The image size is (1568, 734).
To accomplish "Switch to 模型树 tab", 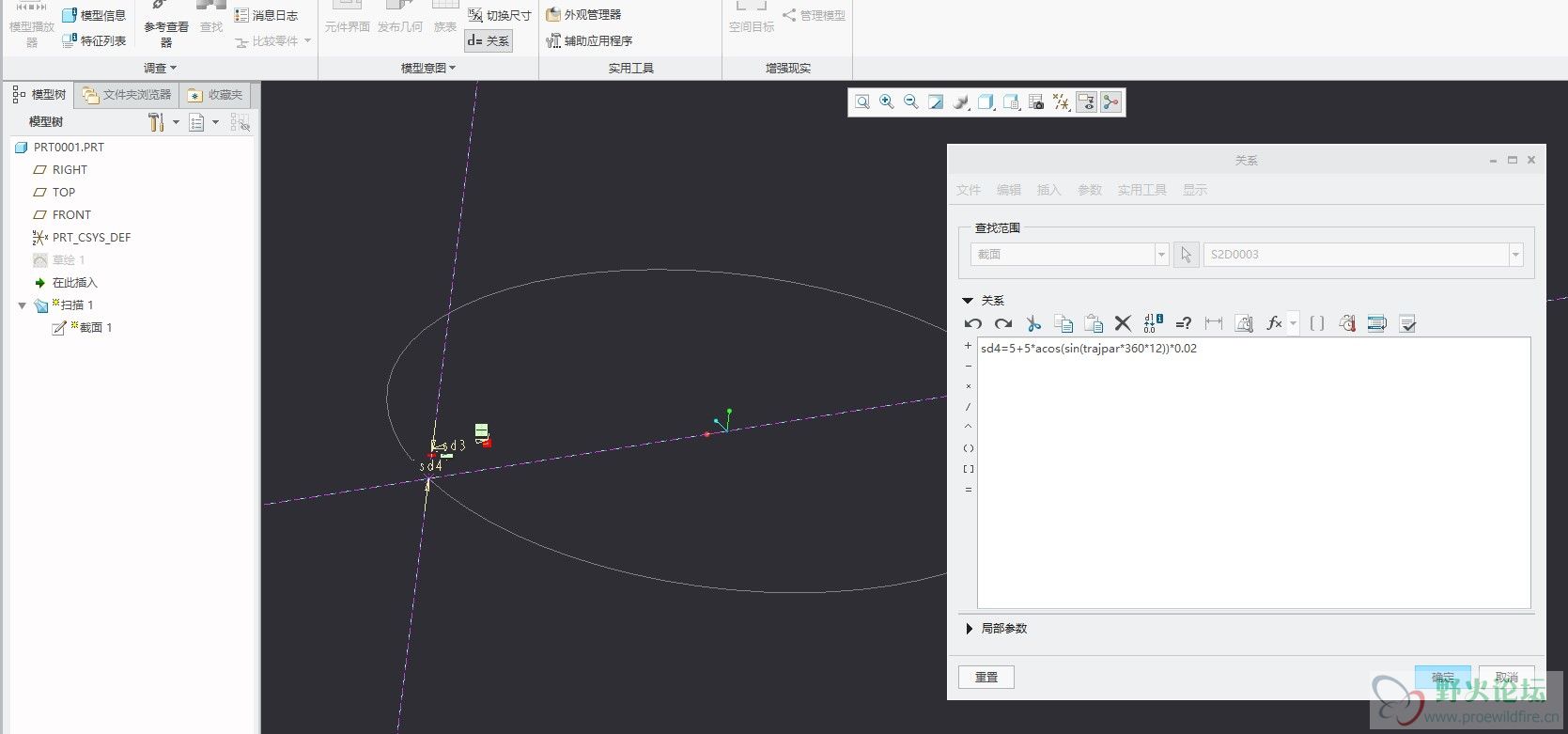I will pyautogui.click(x=39, y=95).
